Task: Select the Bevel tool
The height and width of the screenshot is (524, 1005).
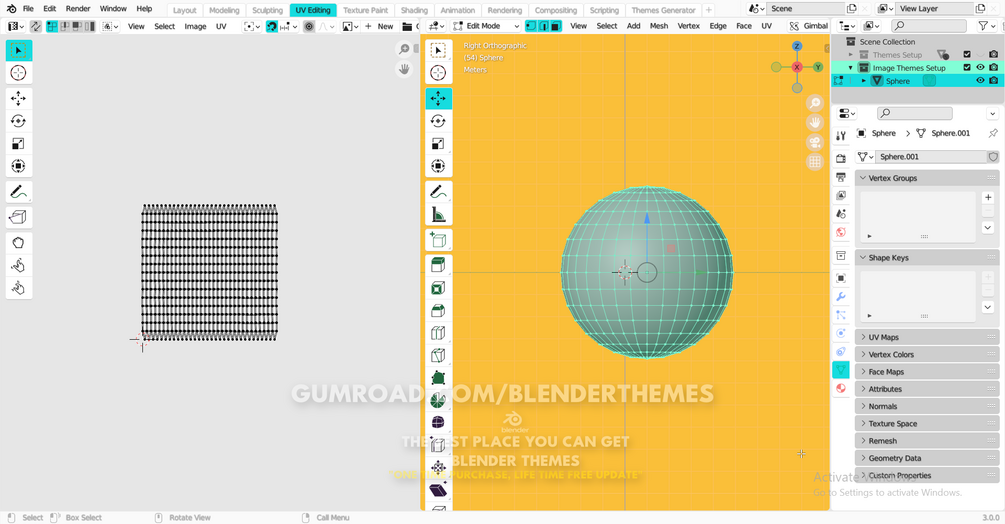Action: (x=438, y=311)
